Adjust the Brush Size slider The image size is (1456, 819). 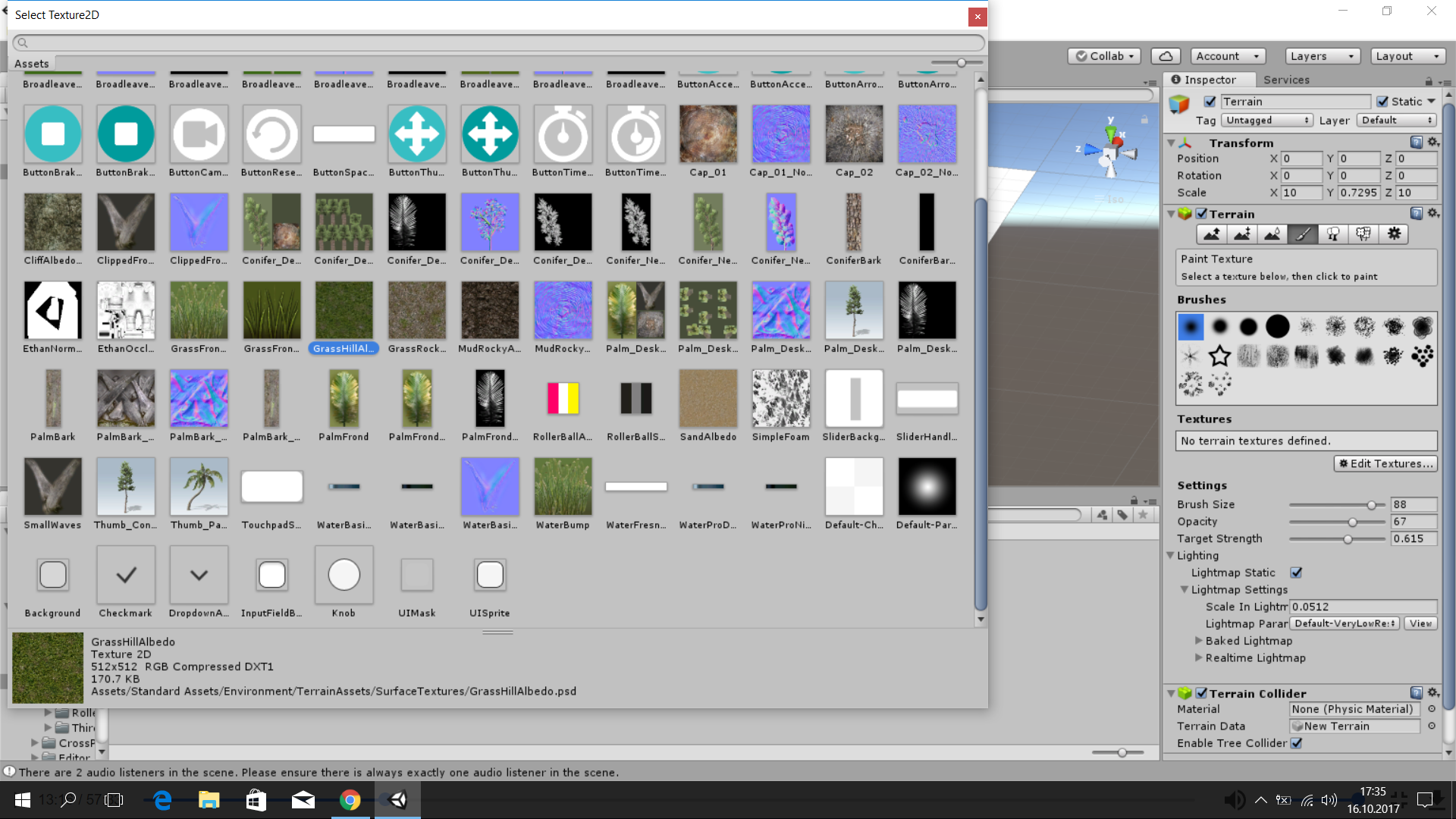coord(1371,505)
